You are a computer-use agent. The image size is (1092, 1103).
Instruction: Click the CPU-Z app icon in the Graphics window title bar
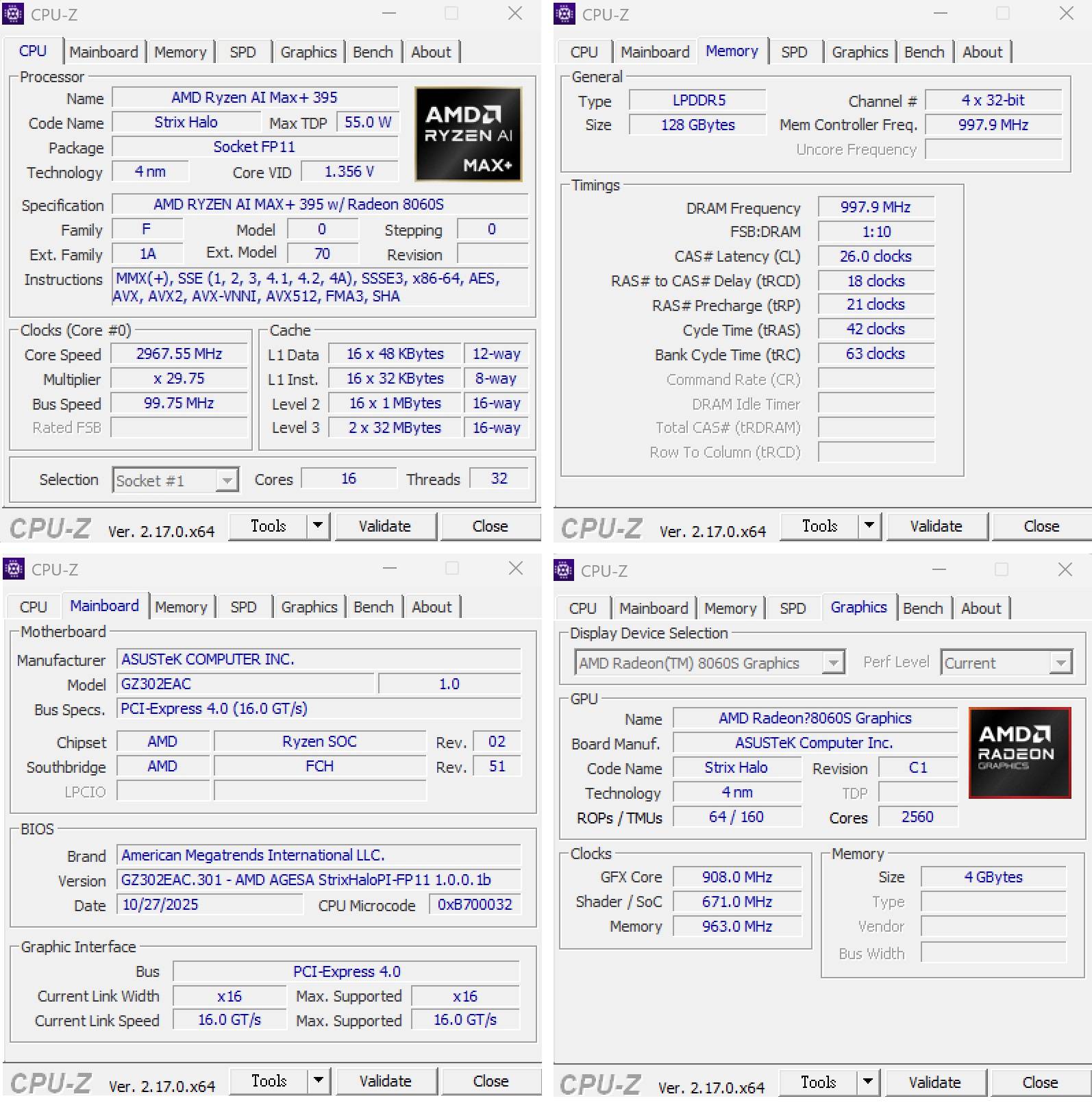point(563,570)
